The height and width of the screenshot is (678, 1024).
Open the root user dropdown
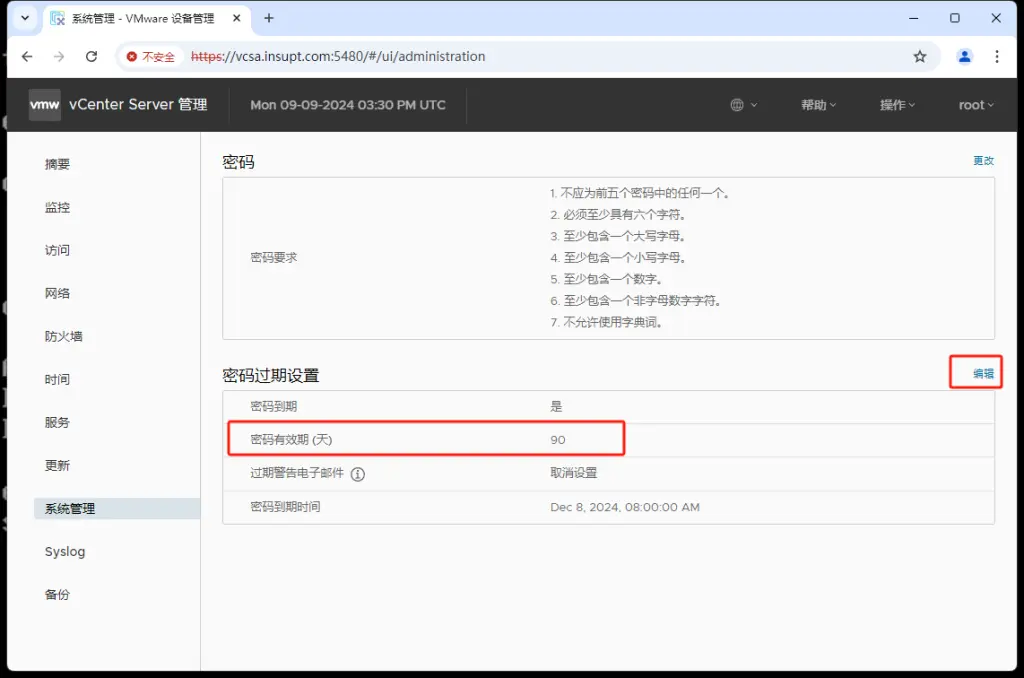pyautogui.click(x=976, y=105)
